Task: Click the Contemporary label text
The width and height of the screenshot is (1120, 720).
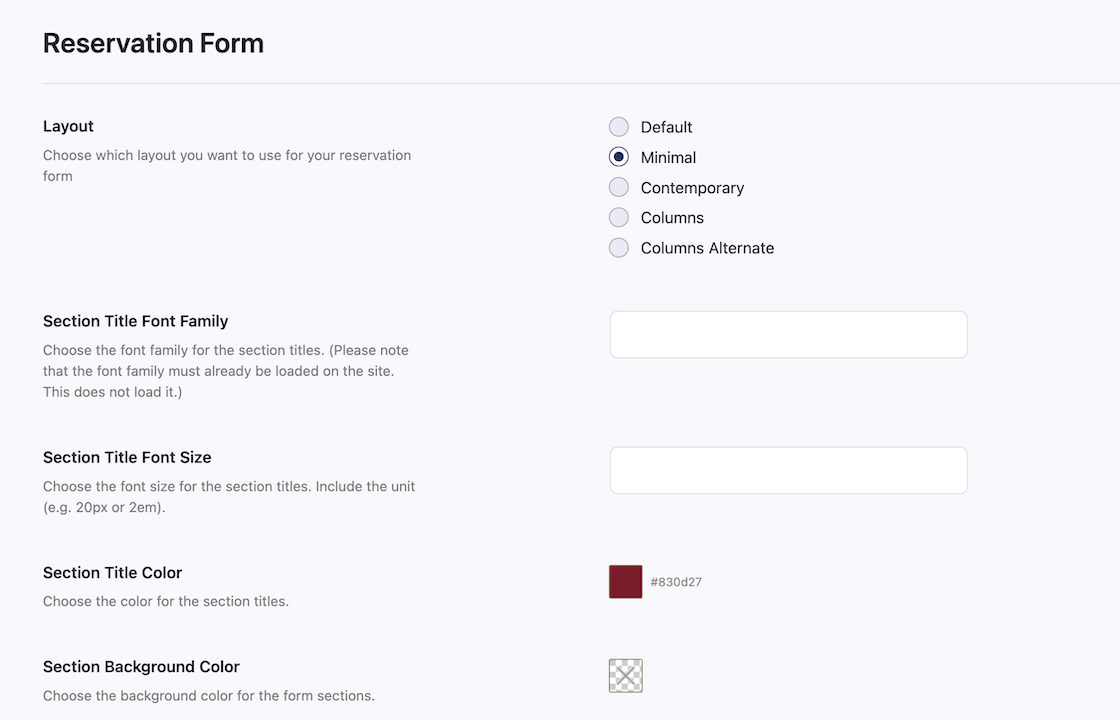Action: coord(692,188)
